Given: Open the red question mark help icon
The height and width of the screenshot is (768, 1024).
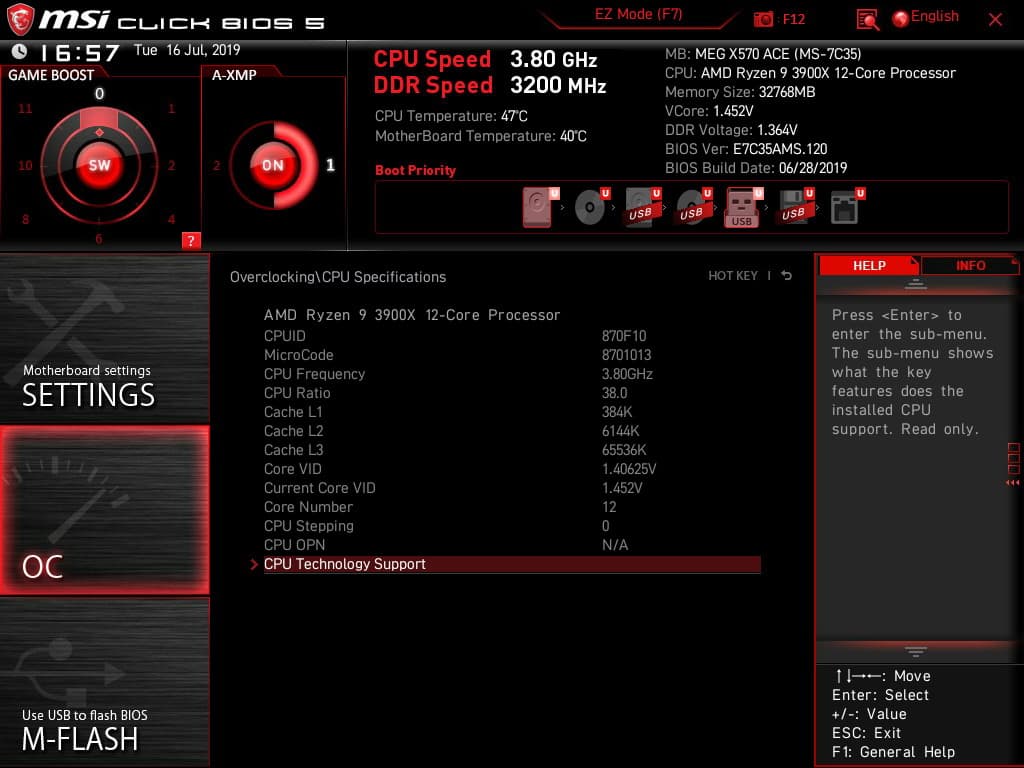Looking at the screenshot, I should tap(191, 240).
